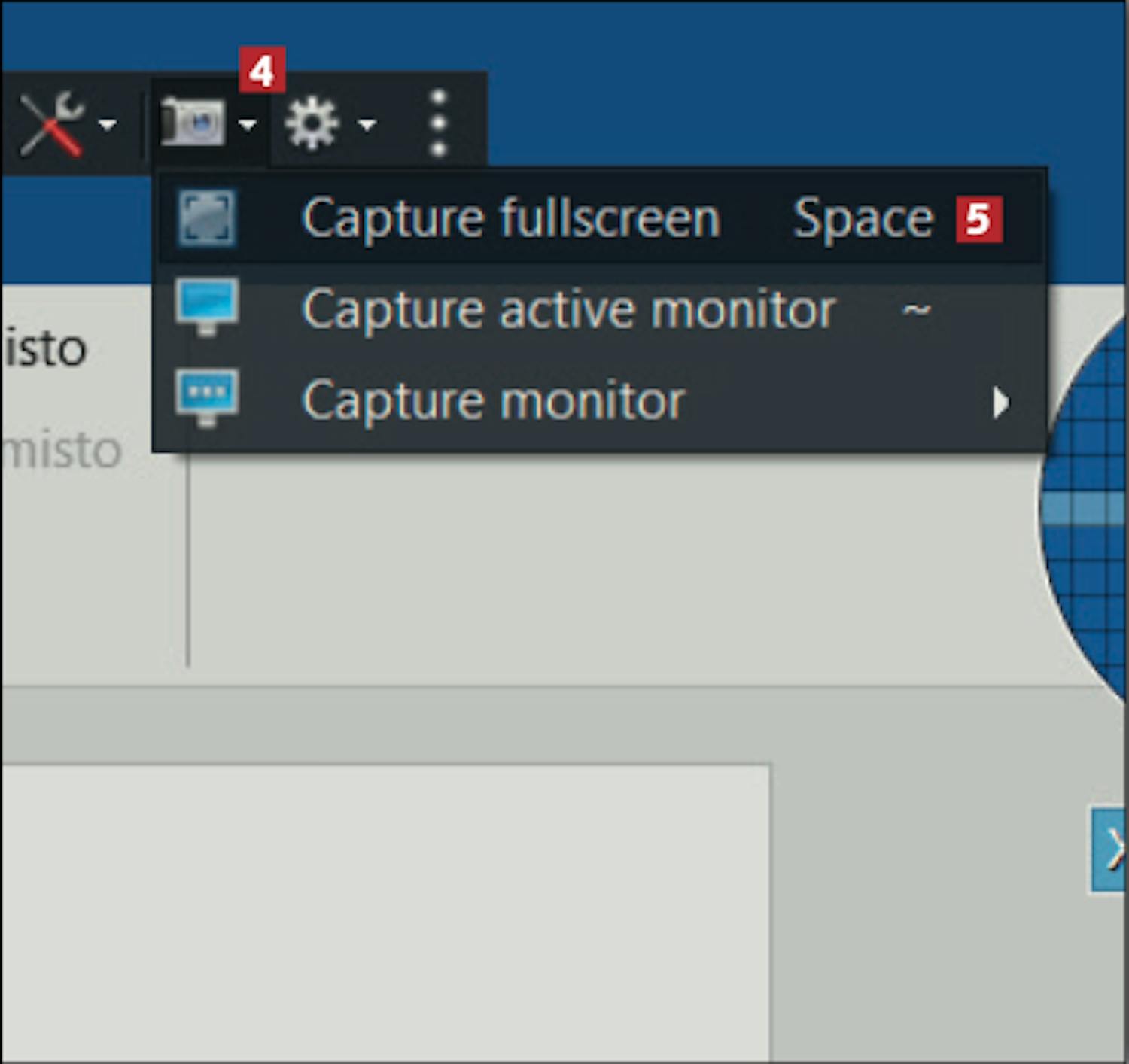Expand the Capture monitor submenu arrow
Viewport: 1129px width, 1064px height.
click(x=1000, y=403)
